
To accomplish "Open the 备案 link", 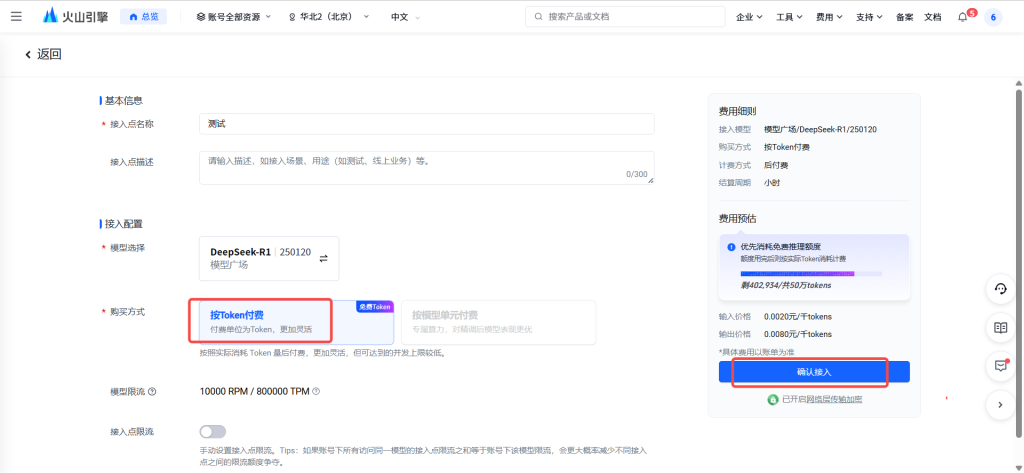I will [904, 17].
